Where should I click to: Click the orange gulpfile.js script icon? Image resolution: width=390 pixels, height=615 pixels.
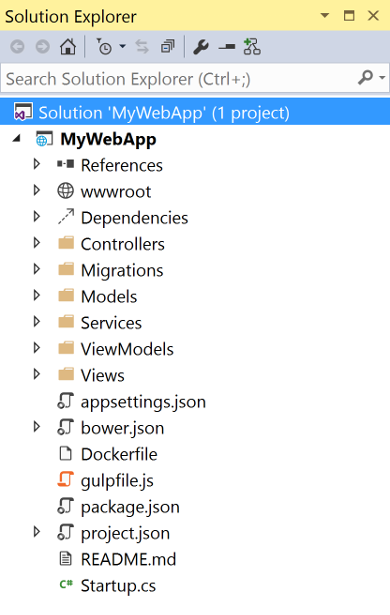[x=66, y=479]
